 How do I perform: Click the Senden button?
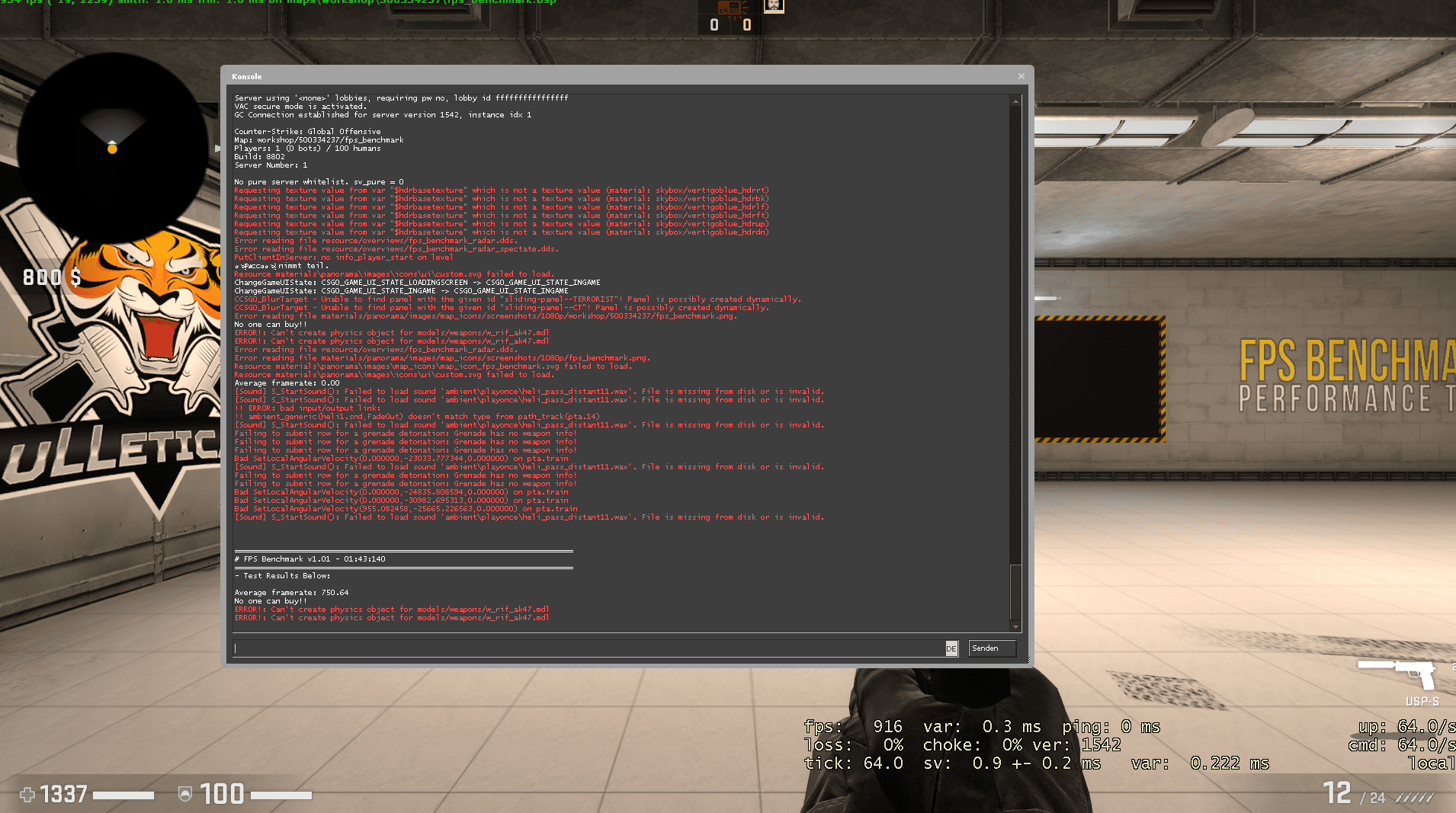point(992,648)
